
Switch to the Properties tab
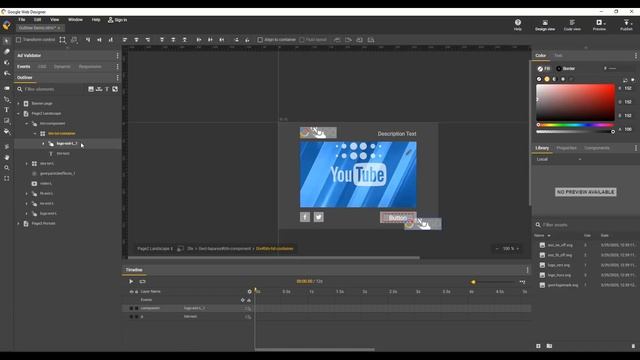click(x=566, y=148)
